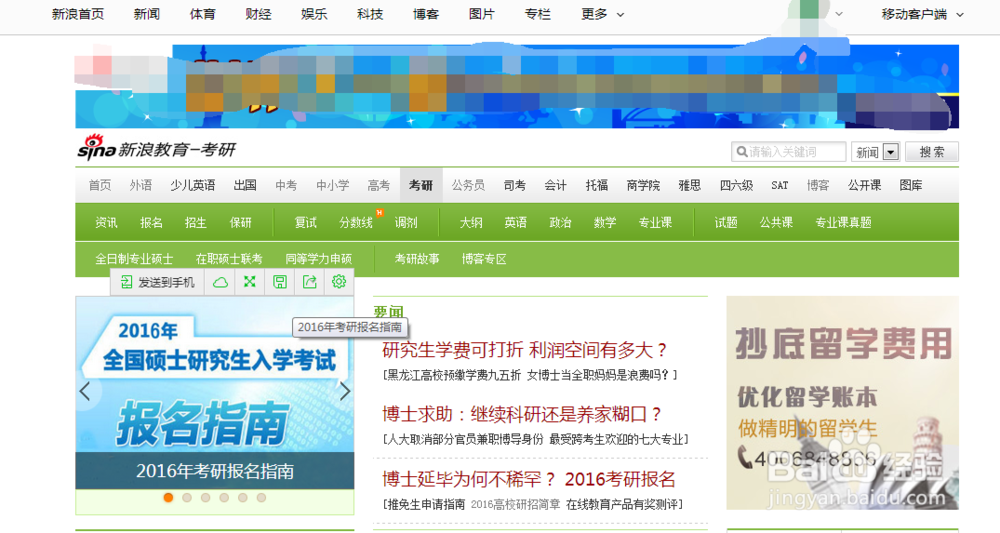Click the 抄底留学费用 advertisement
The image size is (1000, 533).
(x=842, y=402)
